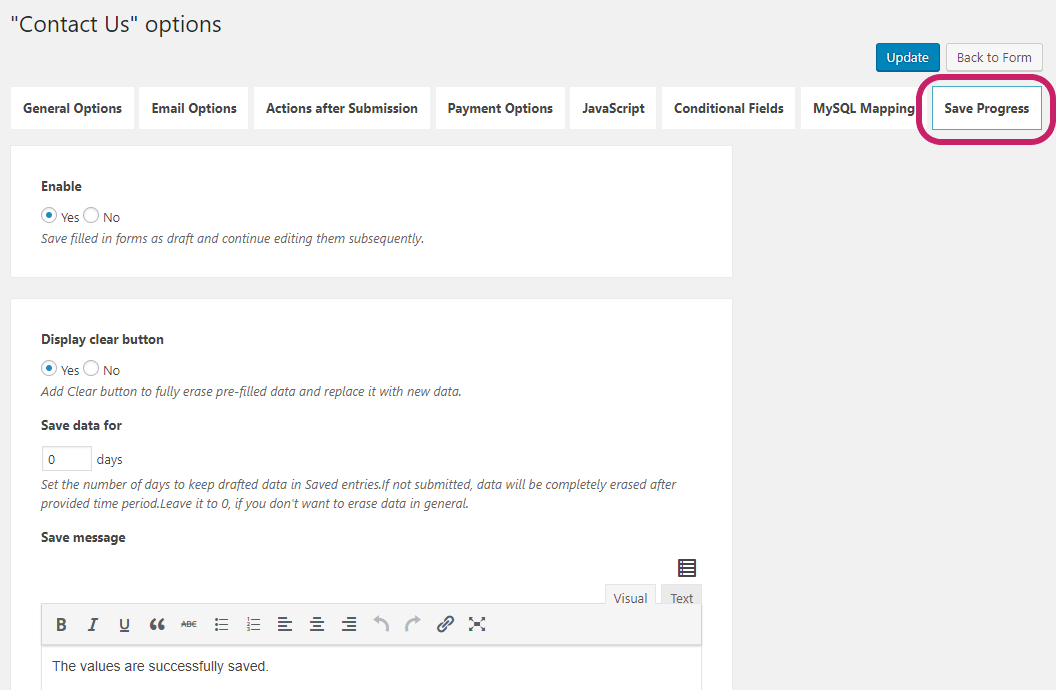Screen dimensions: 1057x690
Task: Toggle fullscreen editor mode icon
Action: click(x=477, y=625)
